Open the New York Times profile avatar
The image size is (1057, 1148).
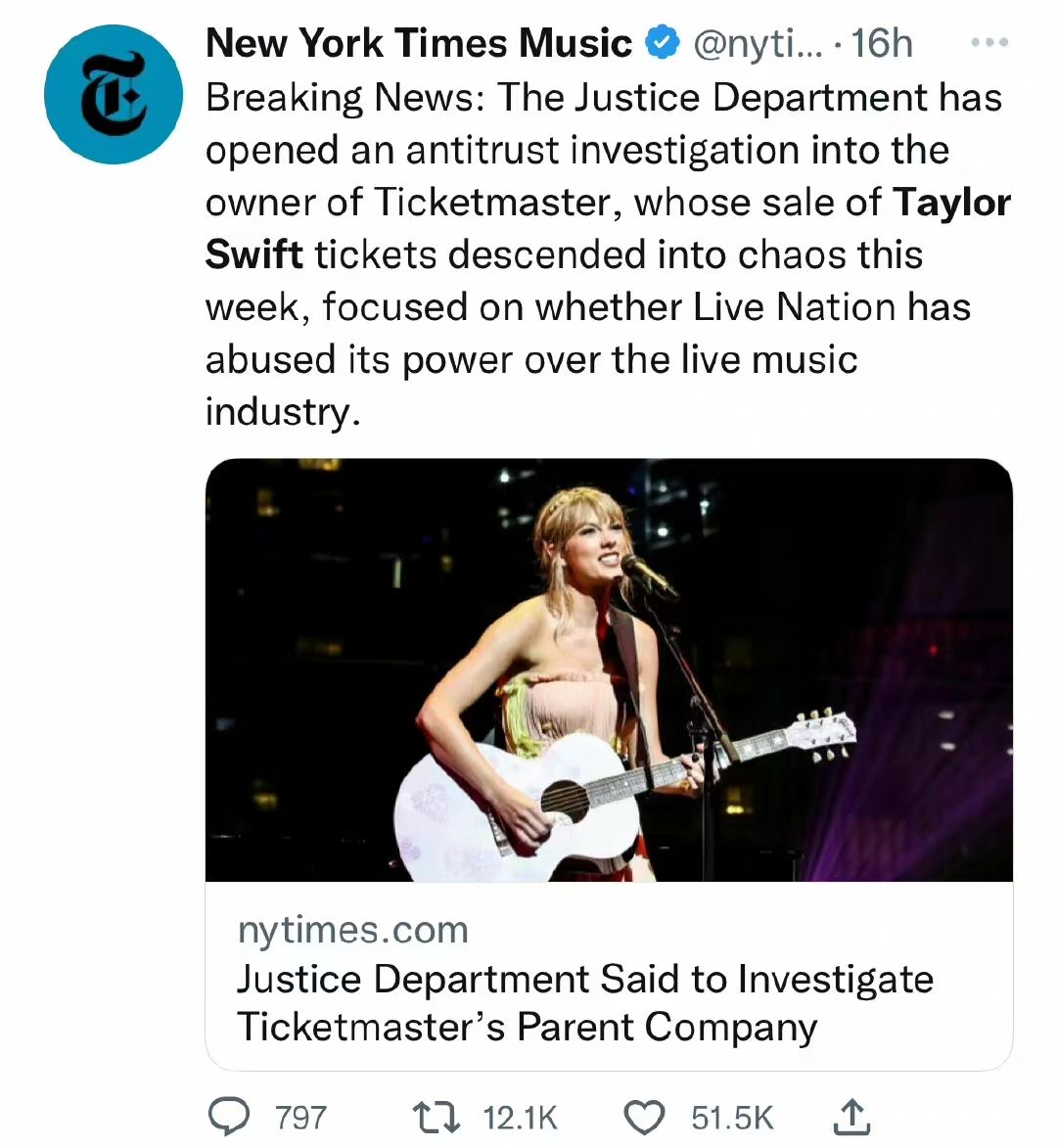click(114, 94)
